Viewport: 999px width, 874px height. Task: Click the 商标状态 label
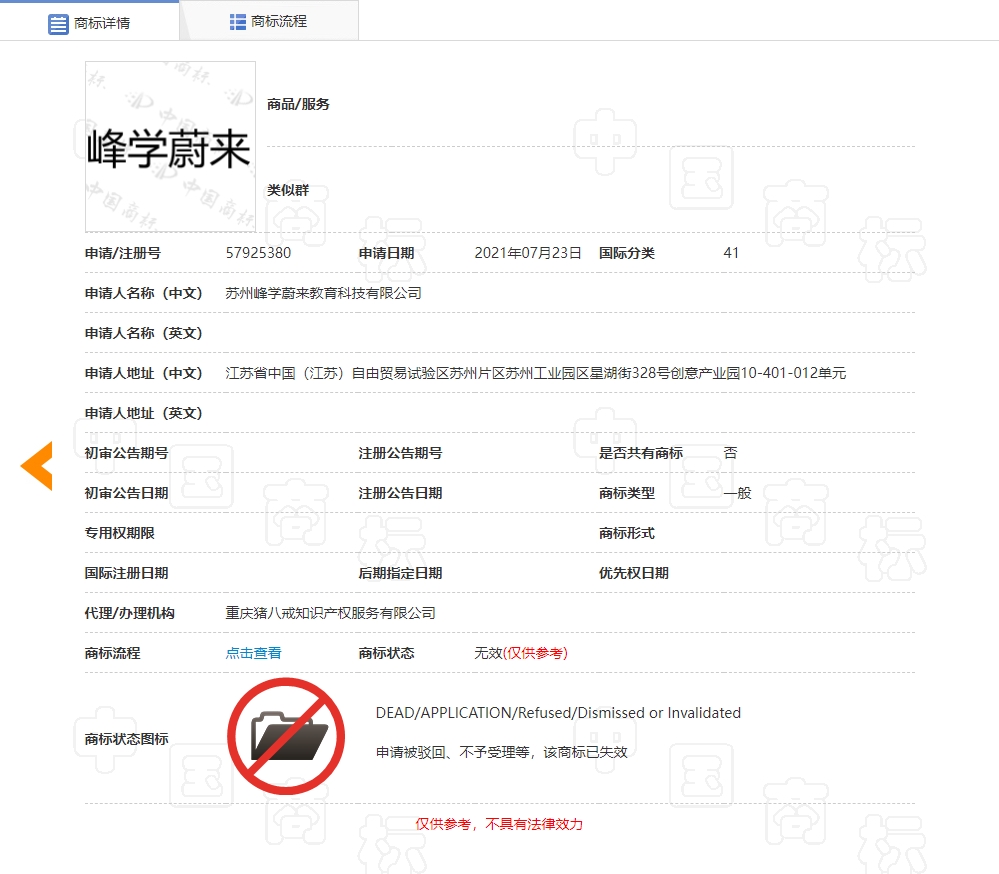387,653
